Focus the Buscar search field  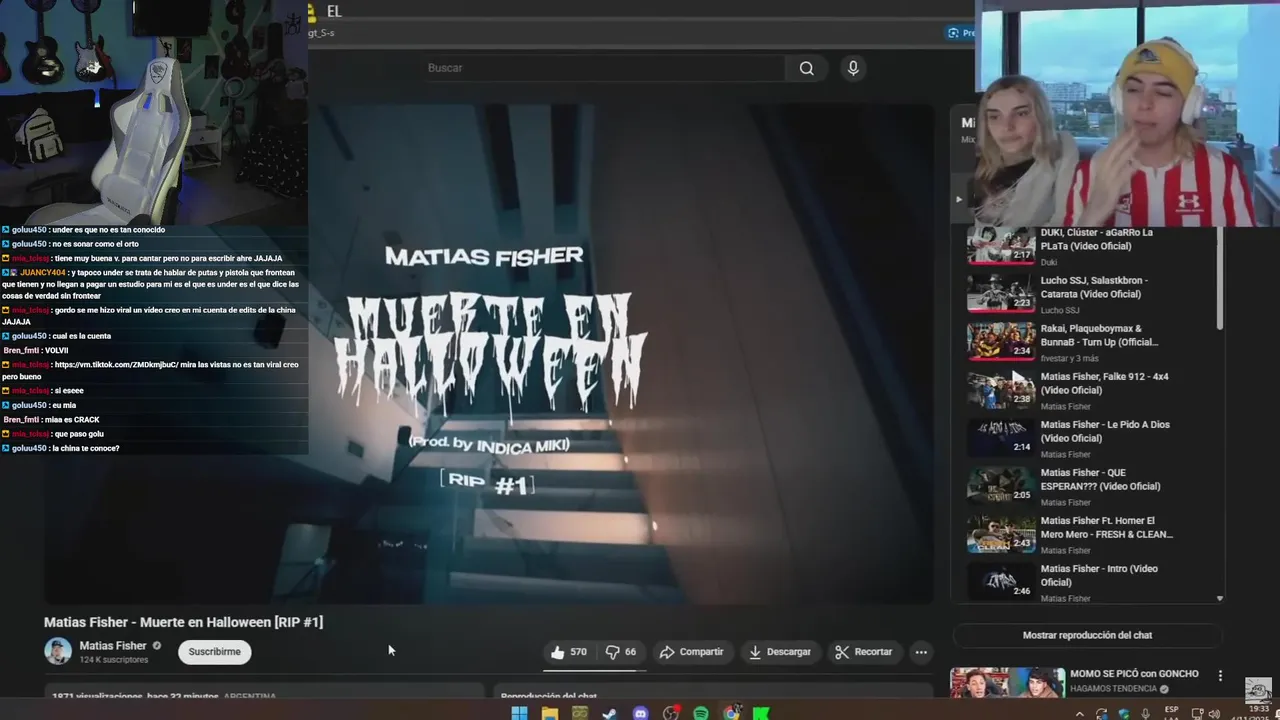coord(604,68)
